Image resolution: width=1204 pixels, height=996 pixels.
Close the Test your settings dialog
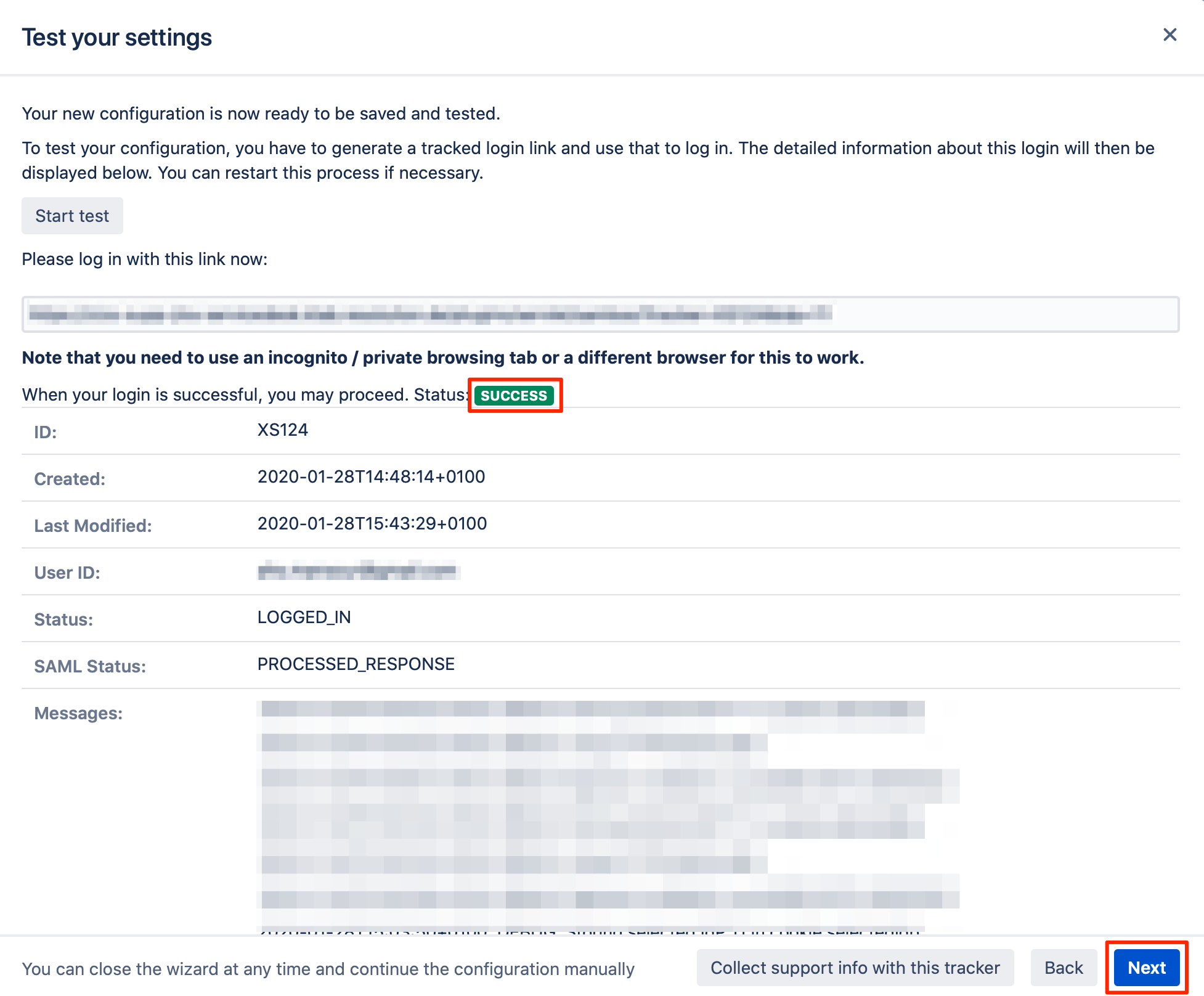point(1169,35)
